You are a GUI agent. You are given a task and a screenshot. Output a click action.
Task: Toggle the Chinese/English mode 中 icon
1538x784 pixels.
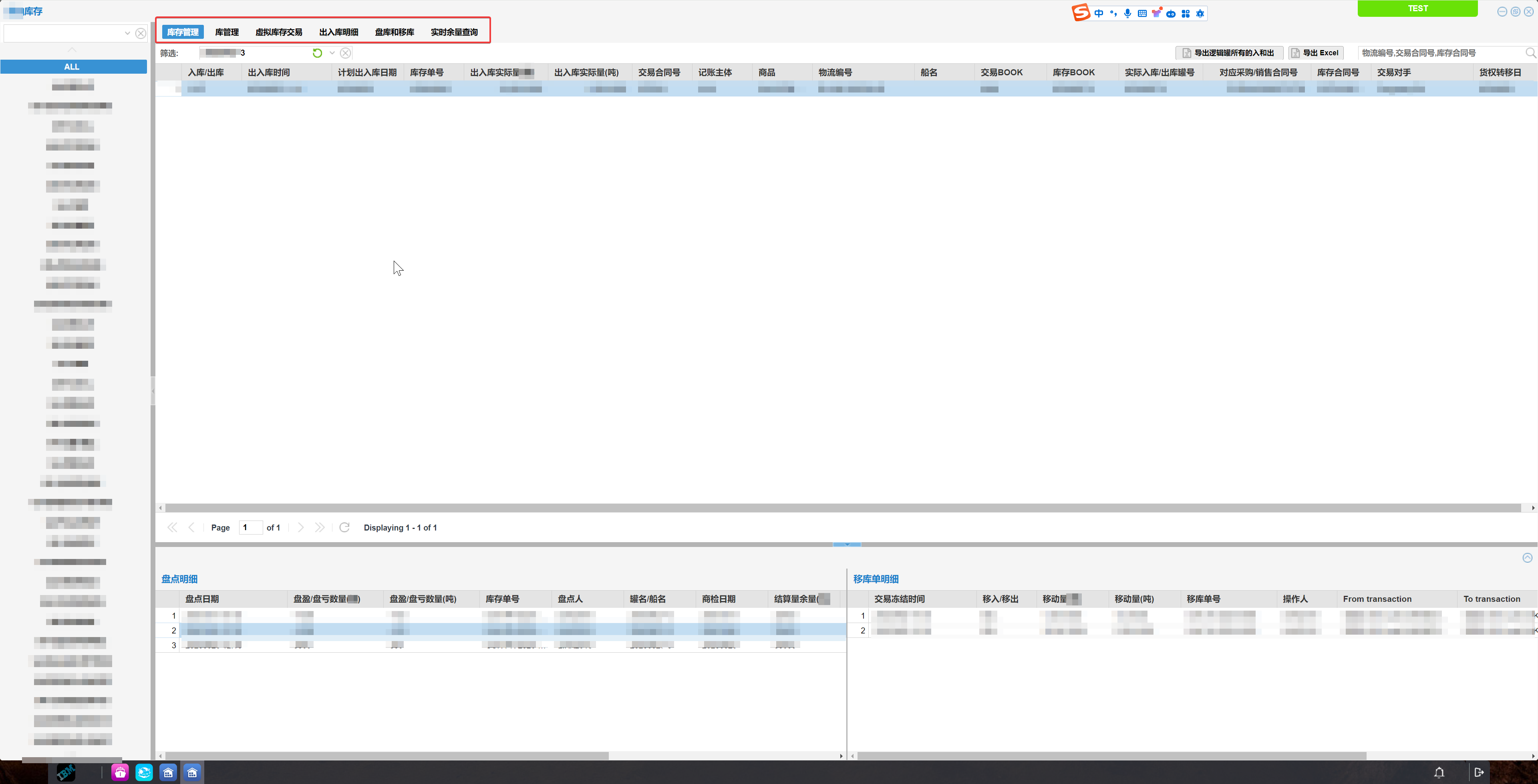point(1099,13)
